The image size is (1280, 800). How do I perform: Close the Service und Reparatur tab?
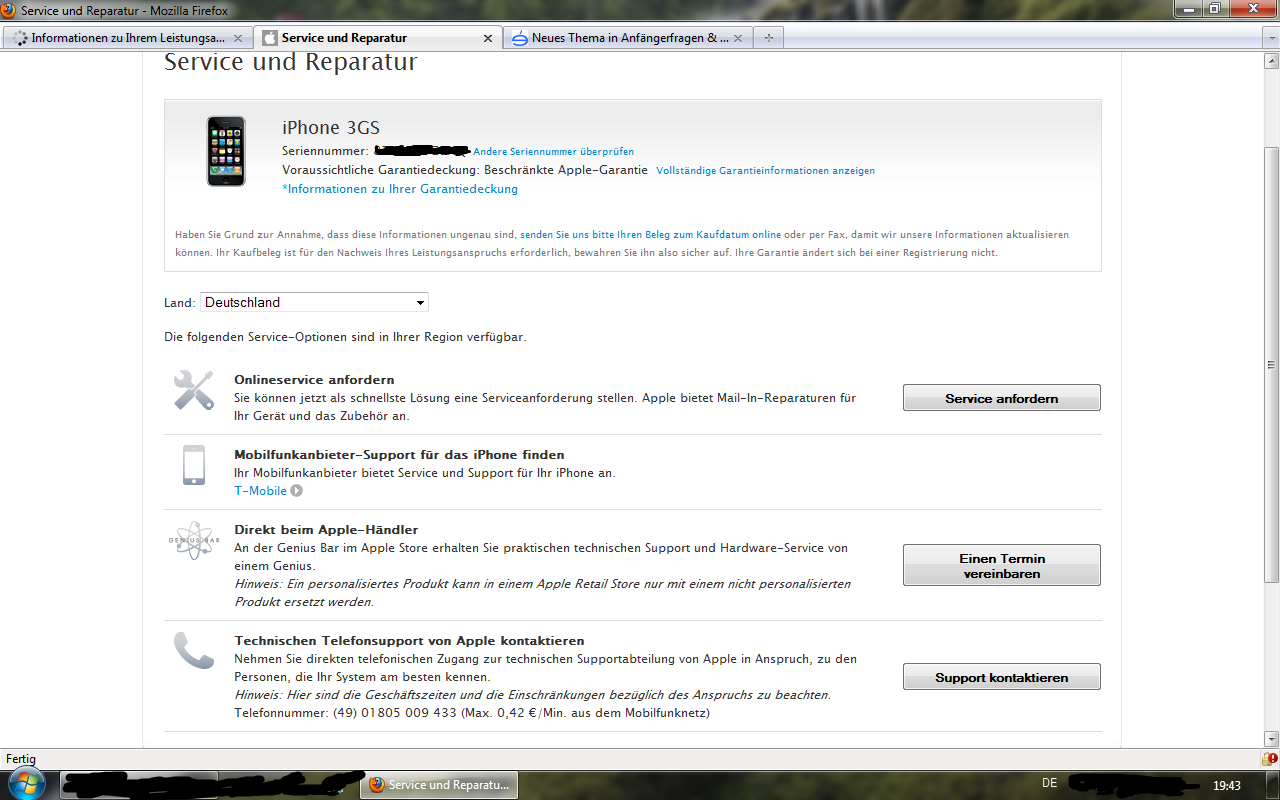click(488, 38)
